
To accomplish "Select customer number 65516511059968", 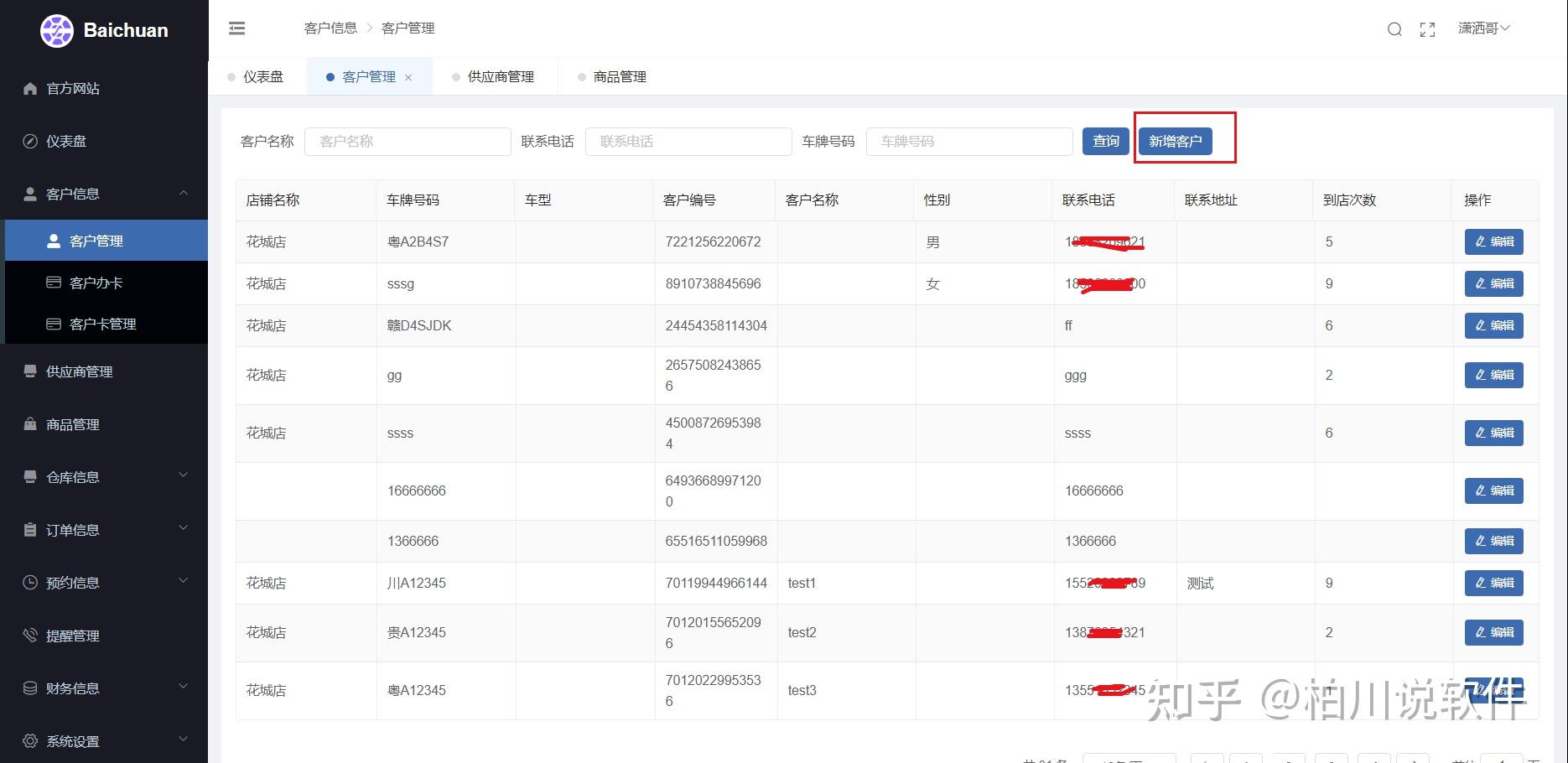I will pyautogui.click(x=716, y=541).
